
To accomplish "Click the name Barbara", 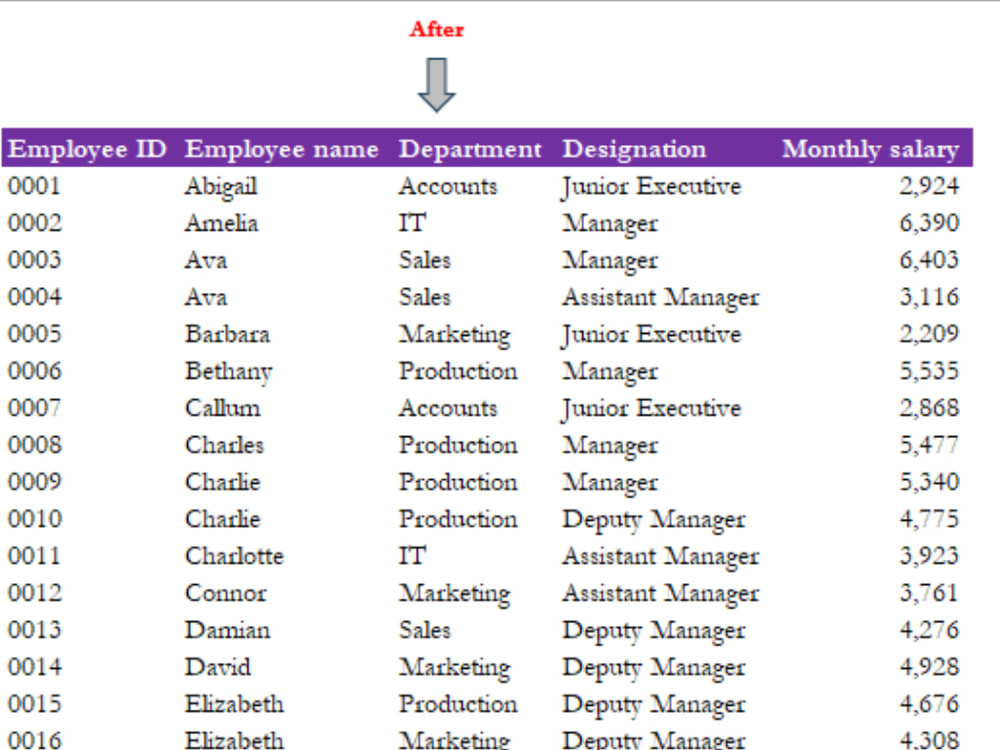I will point(227,334).
